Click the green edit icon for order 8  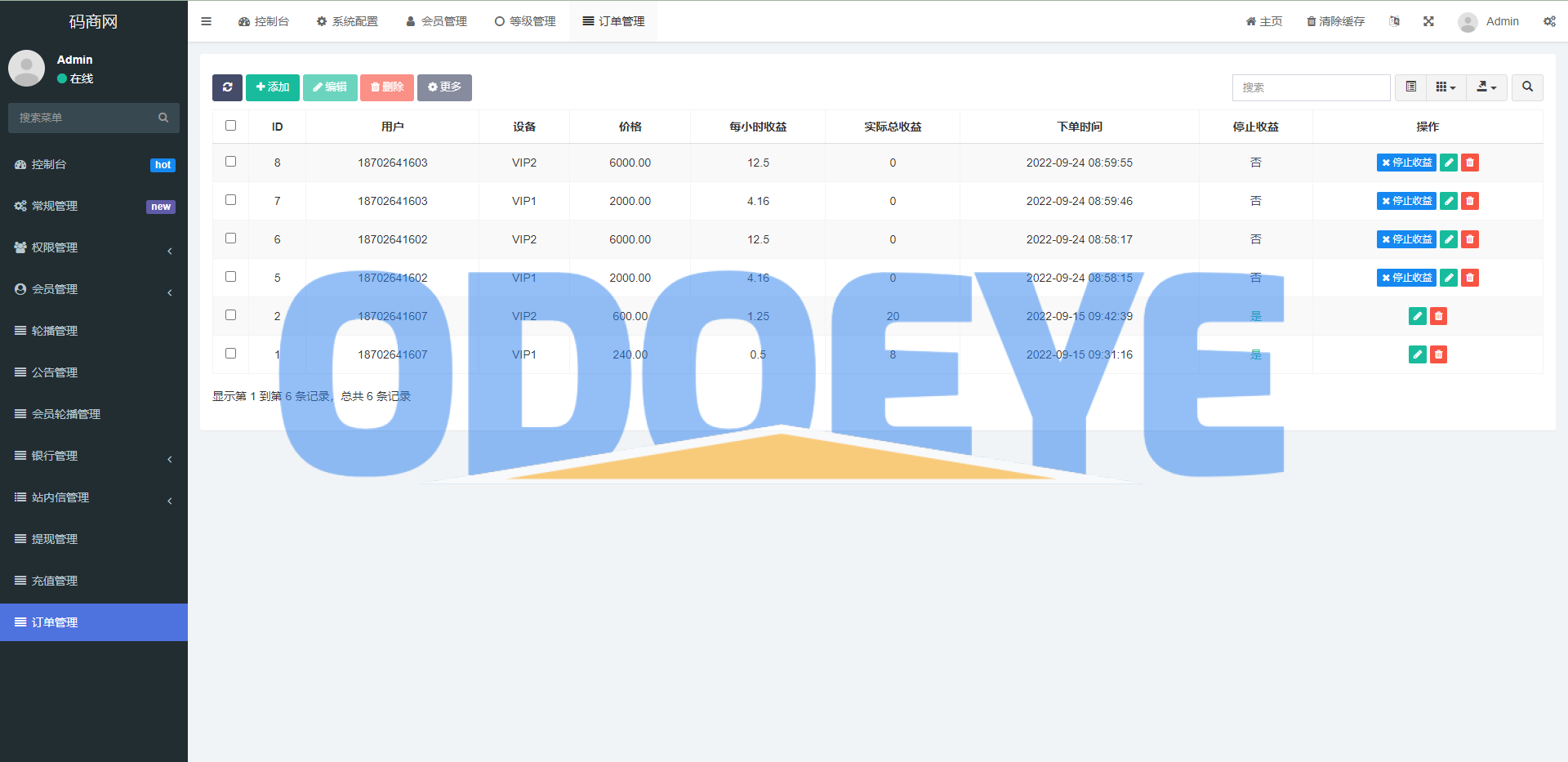[x=1448, y=163]
